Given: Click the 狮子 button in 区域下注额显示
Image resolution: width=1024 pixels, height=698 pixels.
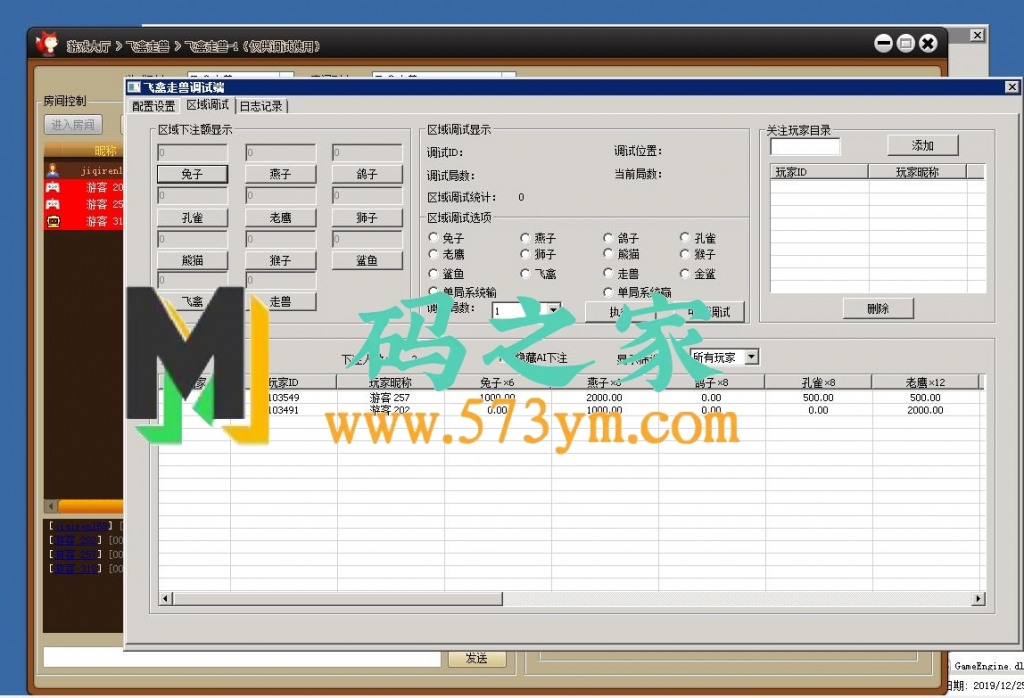Looking at the screenshot, I should (x=367, y=217).
